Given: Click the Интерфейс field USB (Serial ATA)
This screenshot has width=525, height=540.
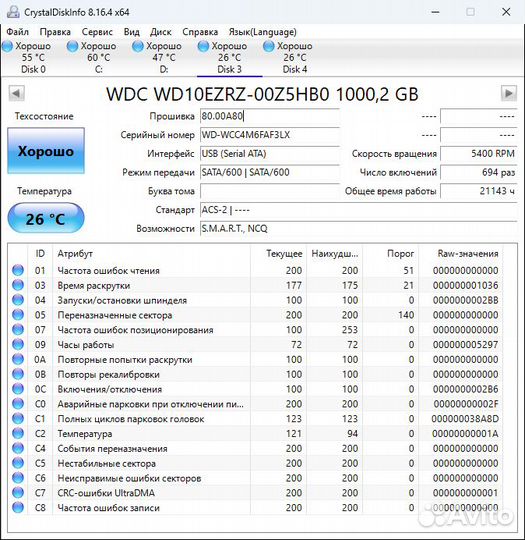Looking at the screenshot, I should [x=270, y=154].
